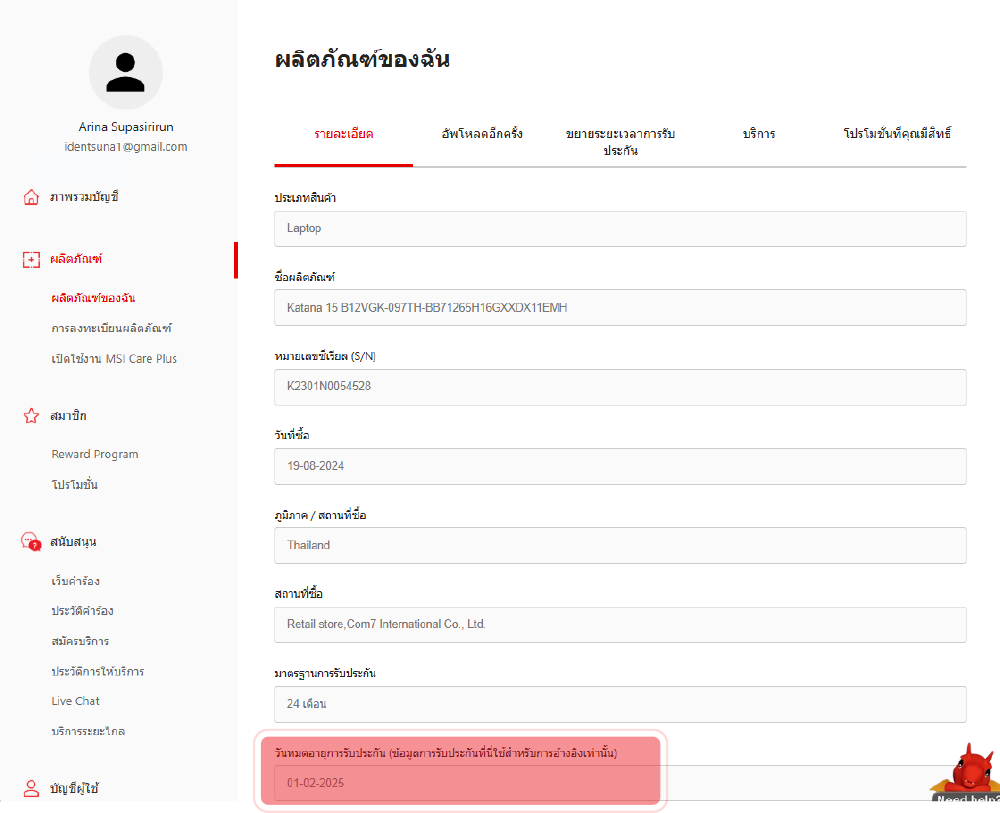Screen dimensions: 1000x813
Task: Select สนับสนุน section in the sidebar
Action: pyautogui.click(x=73, y=542)
